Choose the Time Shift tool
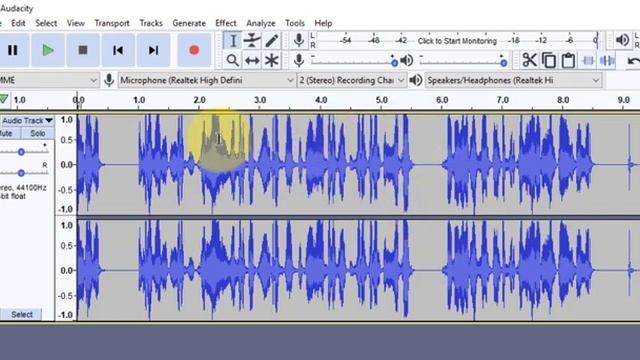 252,60
